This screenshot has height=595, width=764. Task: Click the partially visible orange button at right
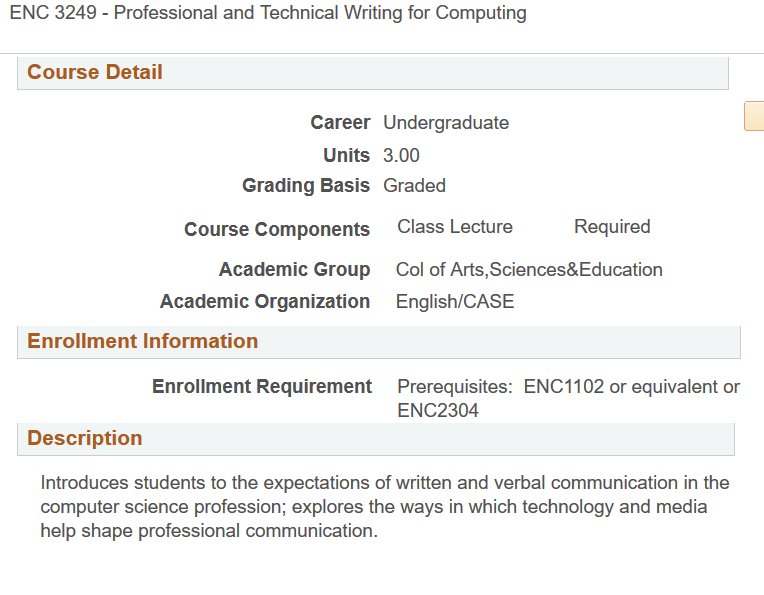click(x=755, y=116)
